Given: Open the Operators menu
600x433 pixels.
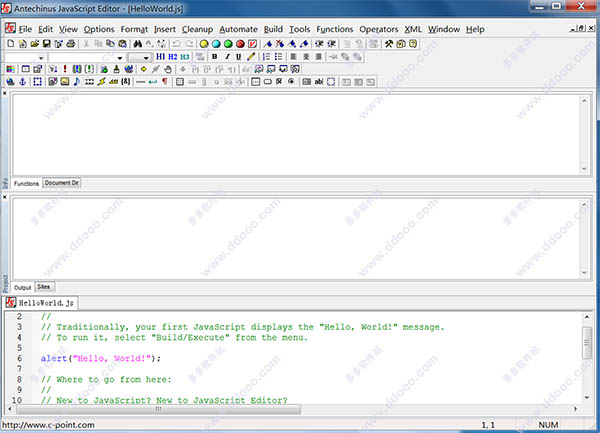Looking at the screenshot, I should pyautogui.click(x=379, y=29).
